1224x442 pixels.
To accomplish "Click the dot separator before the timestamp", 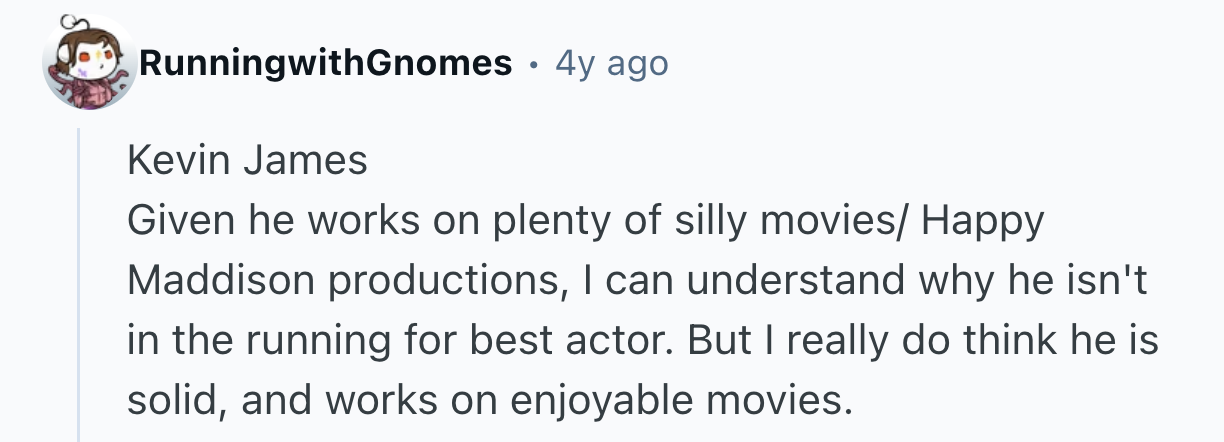I will (x=534, y=66).
